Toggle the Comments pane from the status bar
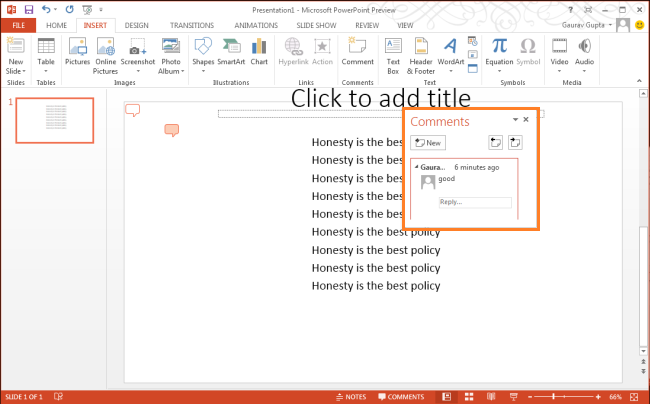This screenshot has height=404, width=650. tap(401, 397)
